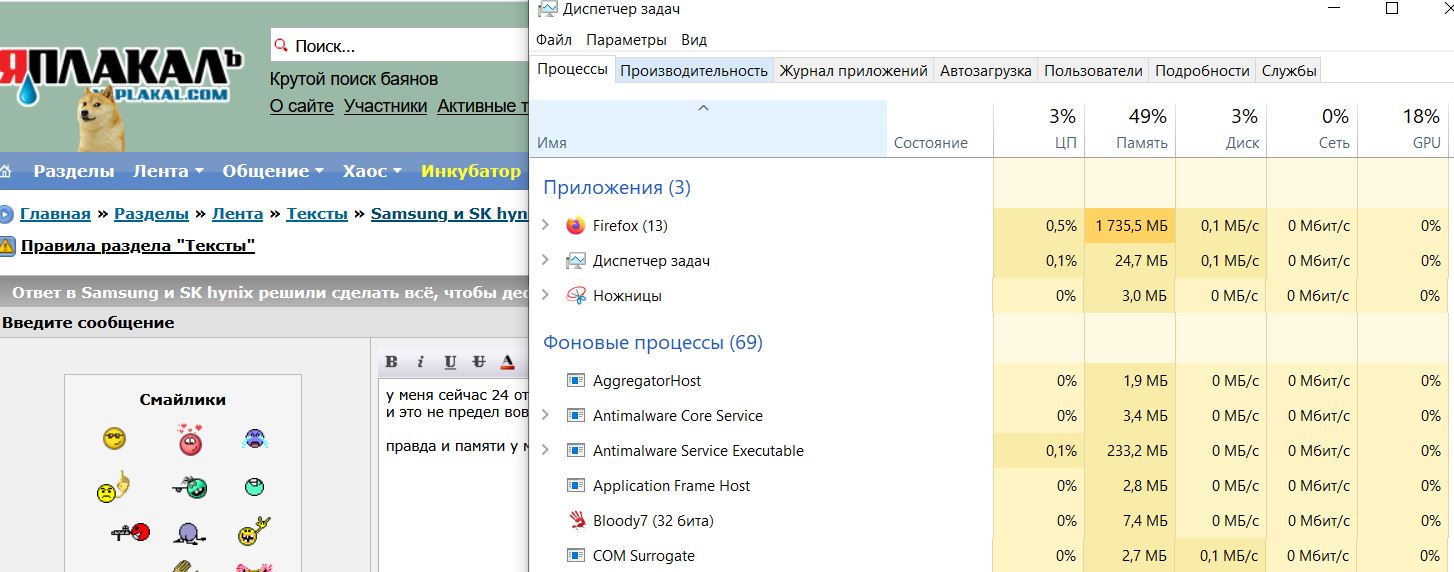The width and height of the screenshot is (1454, 572).
Task: Sort by GPU column header
Action: click(x=1404, y=128)
